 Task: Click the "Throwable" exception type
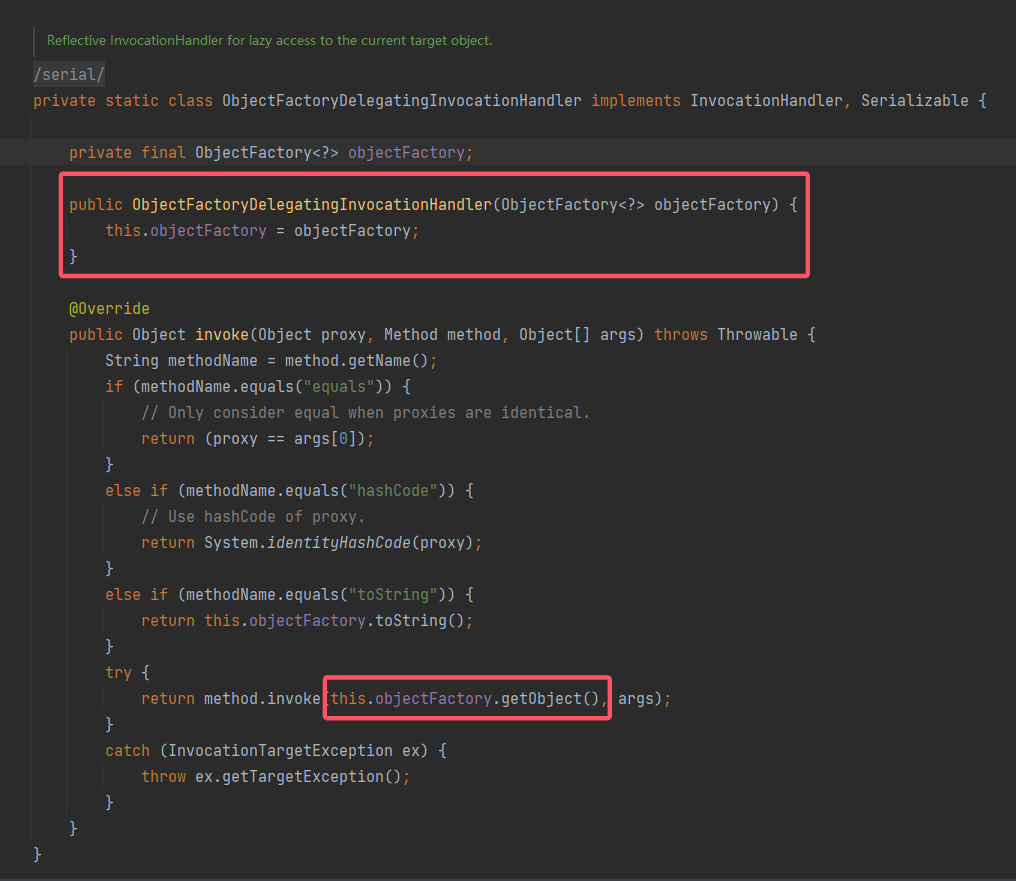click(757, 335)
